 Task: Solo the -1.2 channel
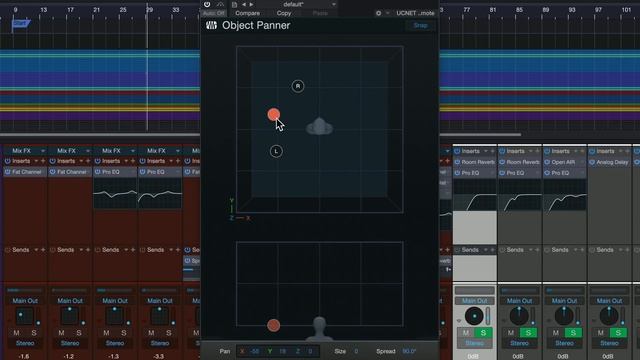pyautogui.click(x=79, y=333)
